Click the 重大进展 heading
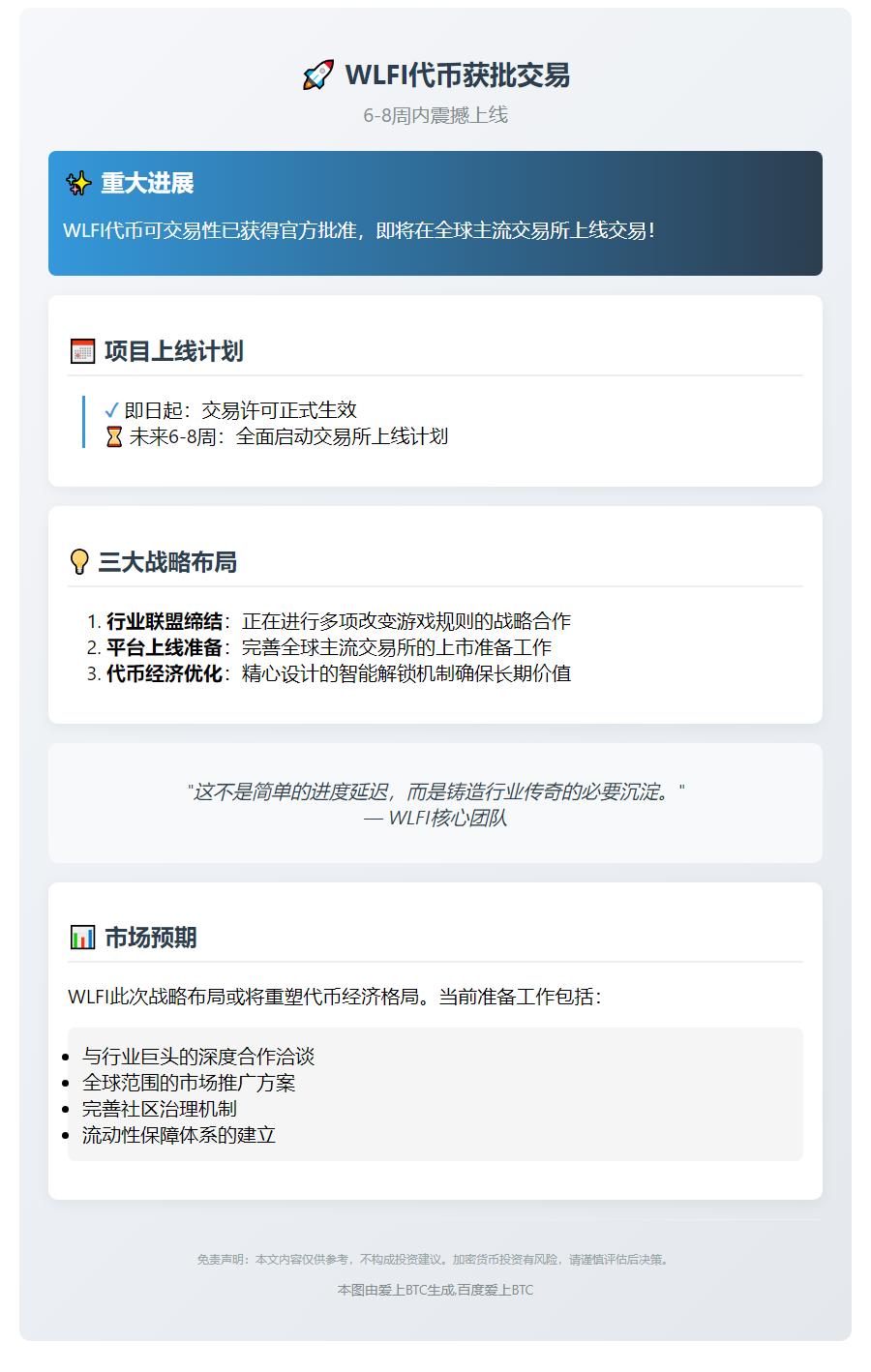The width and height of the screenshot is (871, 1372). (147, 183)
